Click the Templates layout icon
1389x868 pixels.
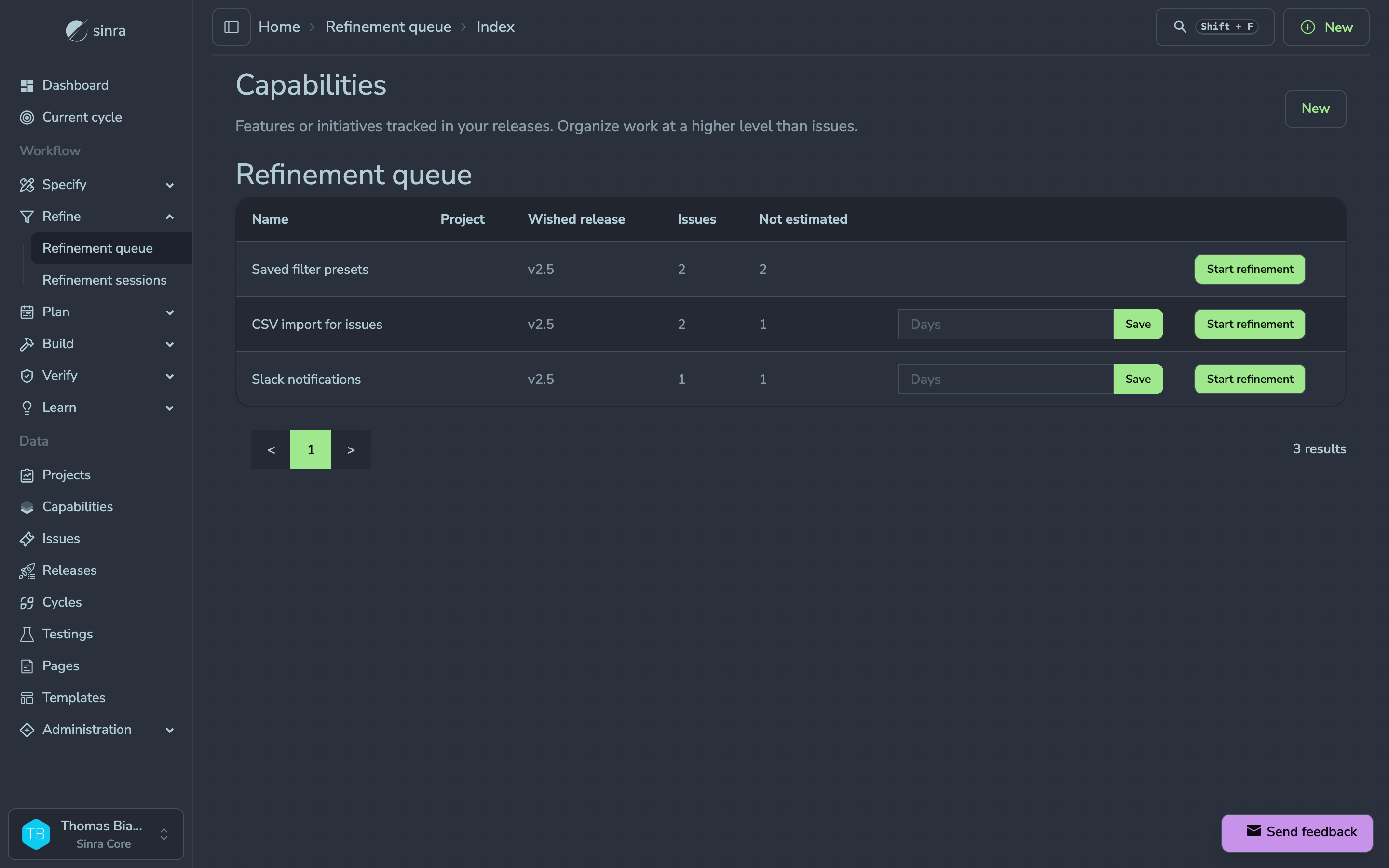tap(27, 698)
